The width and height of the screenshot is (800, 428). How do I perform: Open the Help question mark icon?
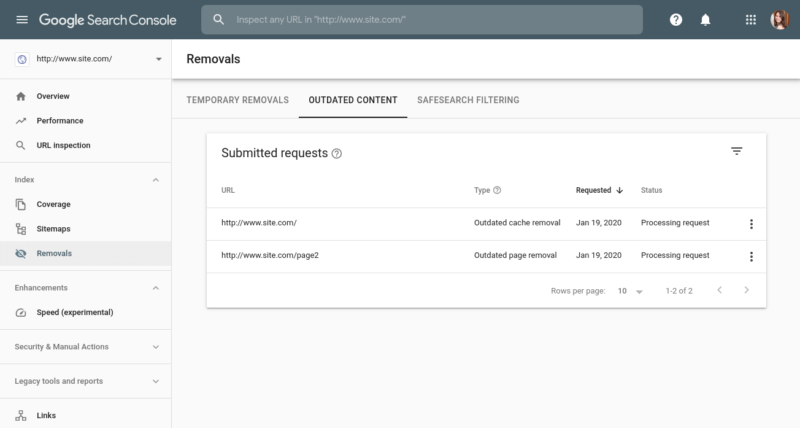tap(676, 20)
